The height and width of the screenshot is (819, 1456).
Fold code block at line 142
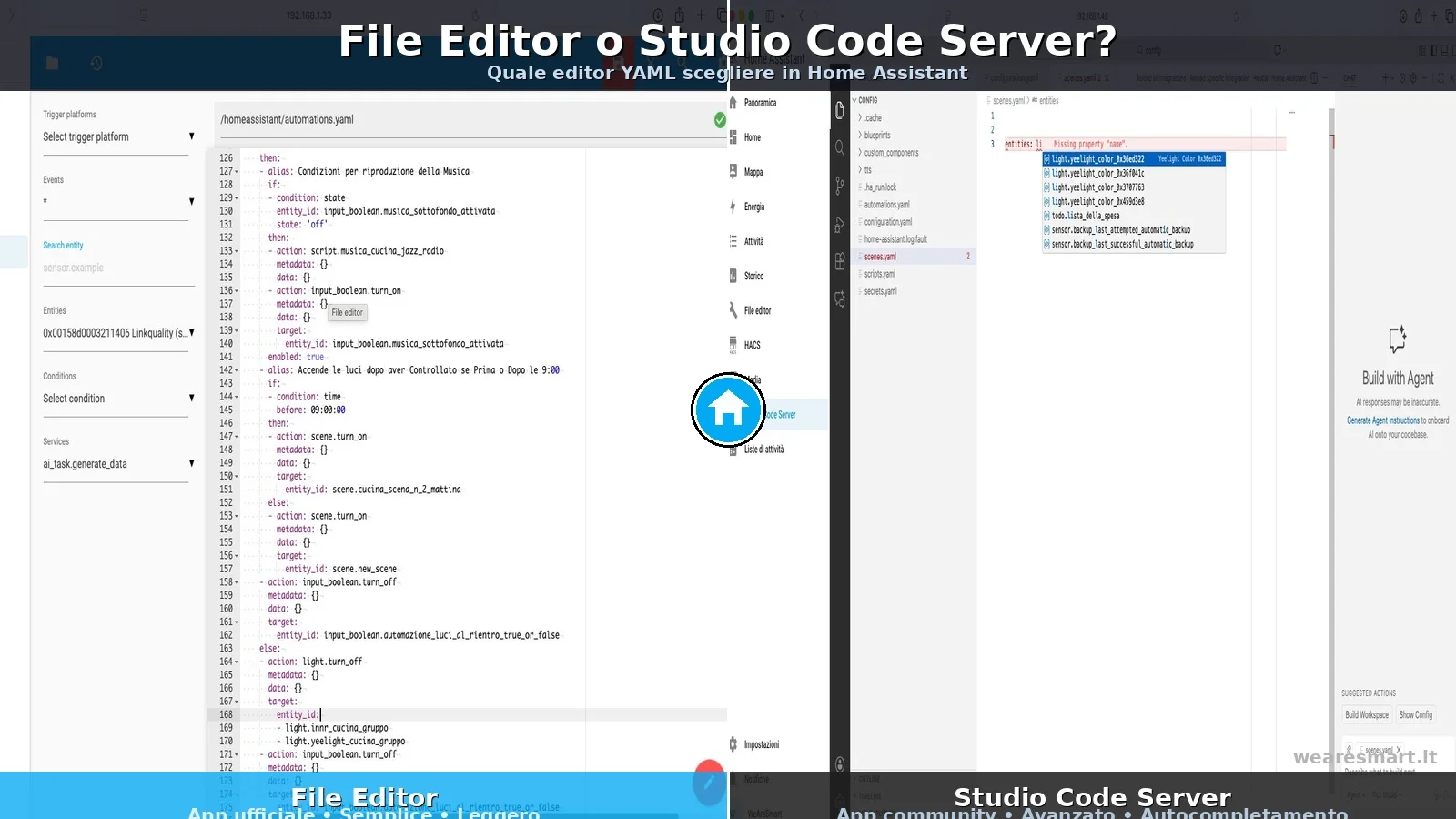[238, 370]
